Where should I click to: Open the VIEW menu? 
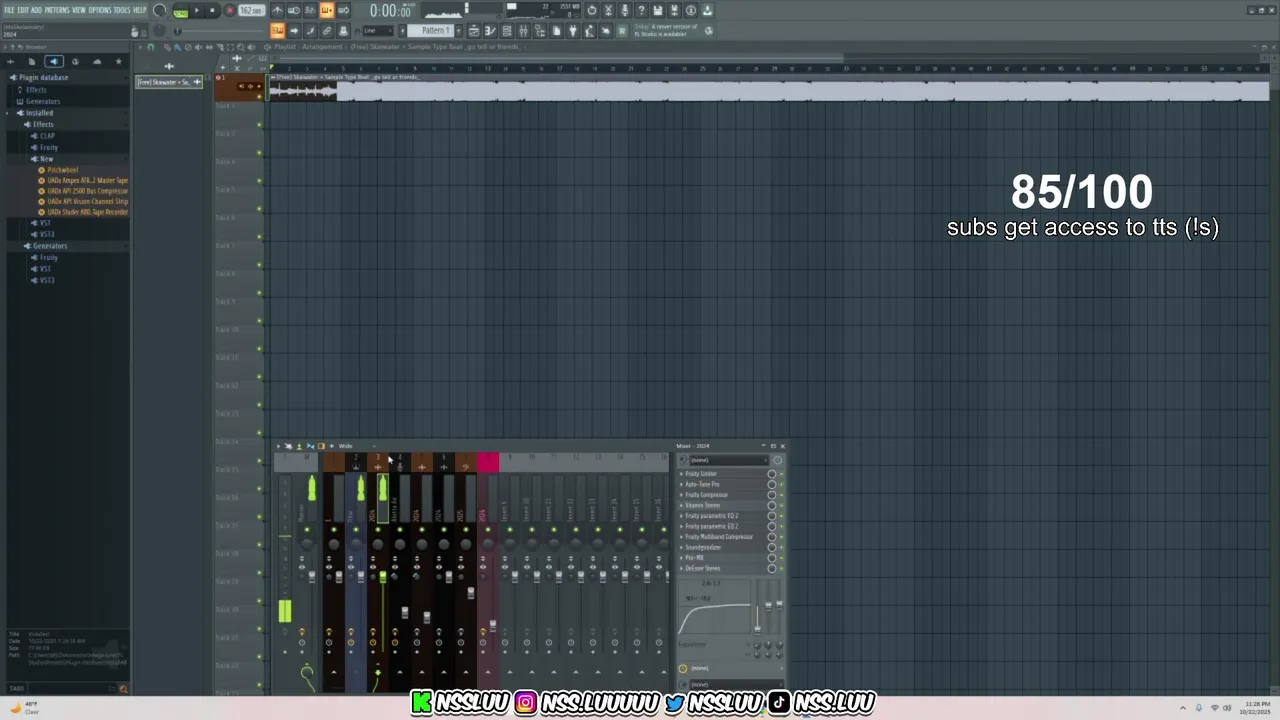pos(79,10)
